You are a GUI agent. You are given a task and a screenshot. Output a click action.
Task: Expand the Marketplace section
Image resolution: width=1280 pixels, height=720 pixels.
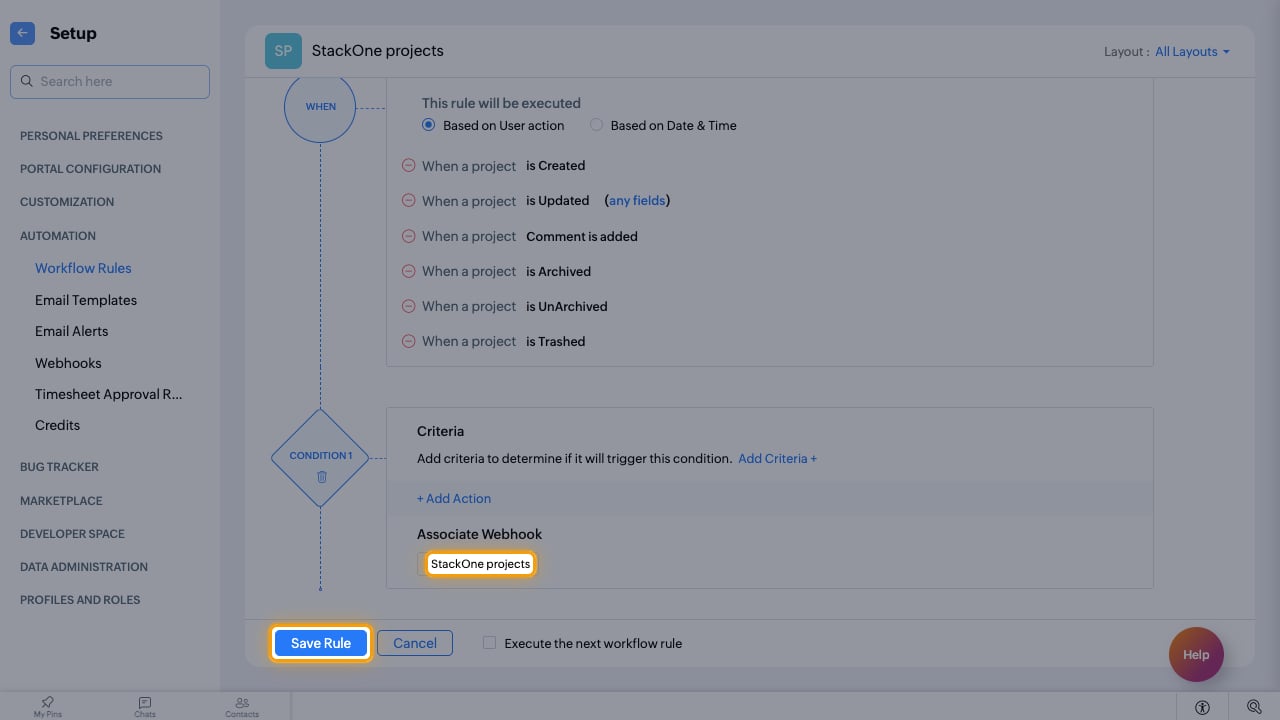[x=61, y=501]
